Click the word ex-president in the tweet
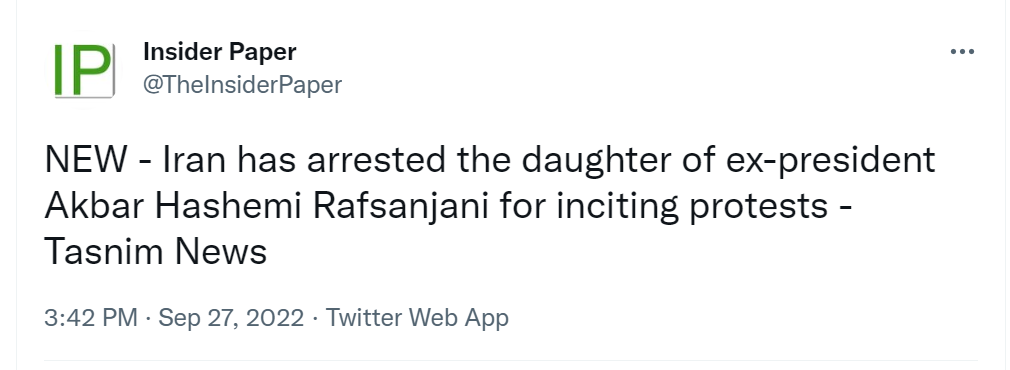Image resolution: width=1010 pixels, height=370 pixels. pos(830,161)
